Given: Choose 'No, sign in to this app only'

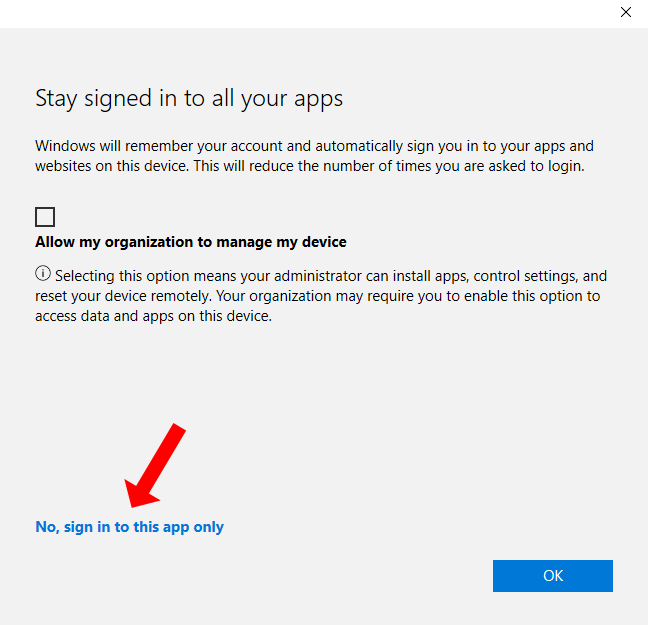Looking at the screenshot, I should tap(129, 527).
